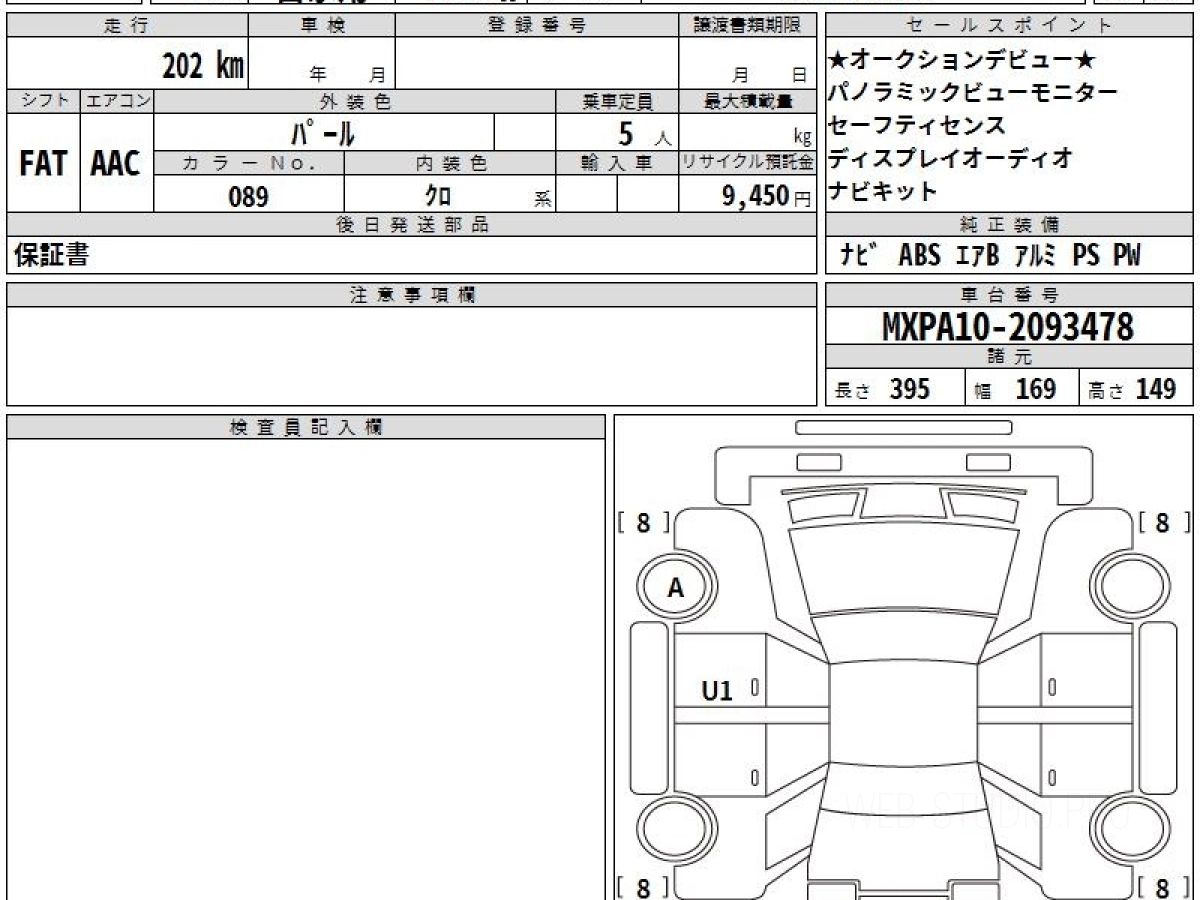Click ABS in the equipment row

(x=919, y=257)
